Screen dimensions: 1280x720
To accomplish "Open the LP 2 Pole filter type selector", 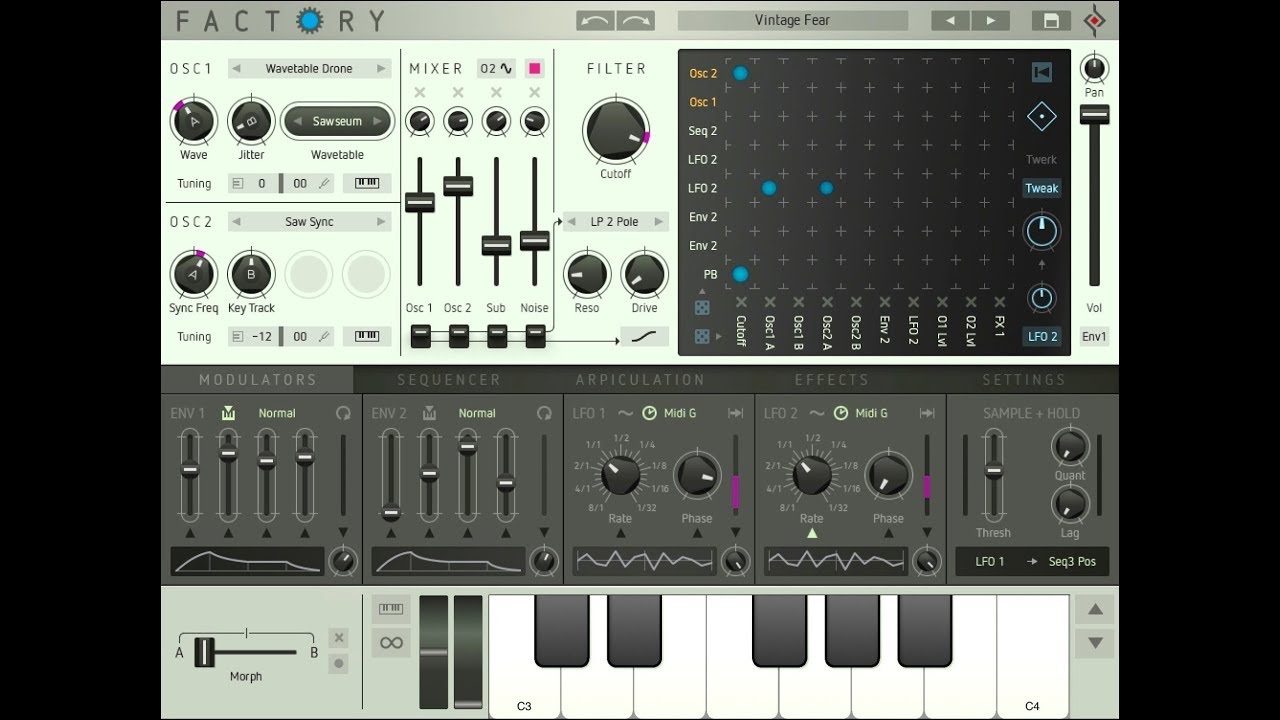I will 614,222.
